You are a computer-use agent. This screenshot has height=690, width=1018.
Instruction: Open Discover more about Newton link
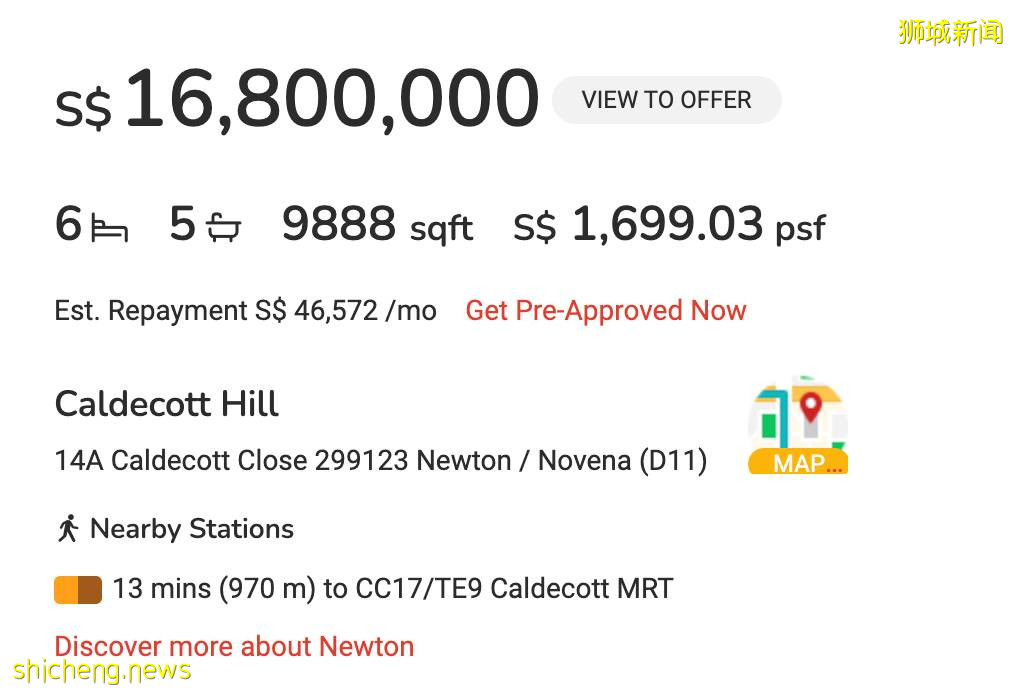(x=234, y=646)
